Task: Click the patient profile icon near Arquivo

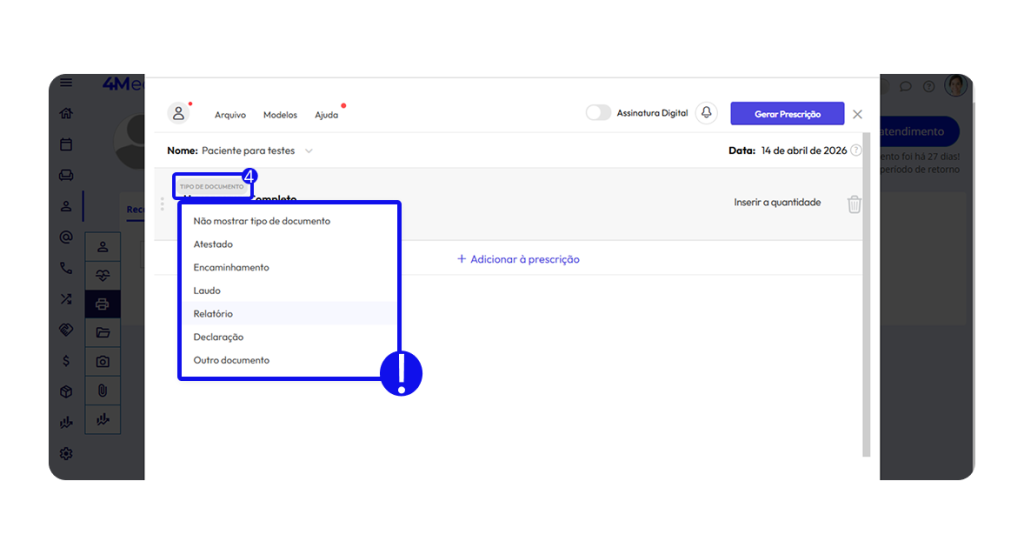Action: (179, 113)
